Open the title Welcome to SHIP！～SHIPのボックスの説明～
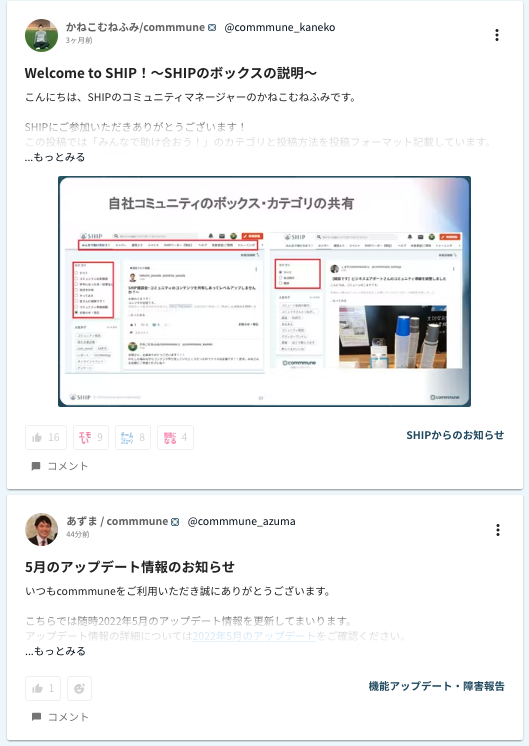Screen dimensions: 529x746 pyautogui.click(x=171, y=73)
